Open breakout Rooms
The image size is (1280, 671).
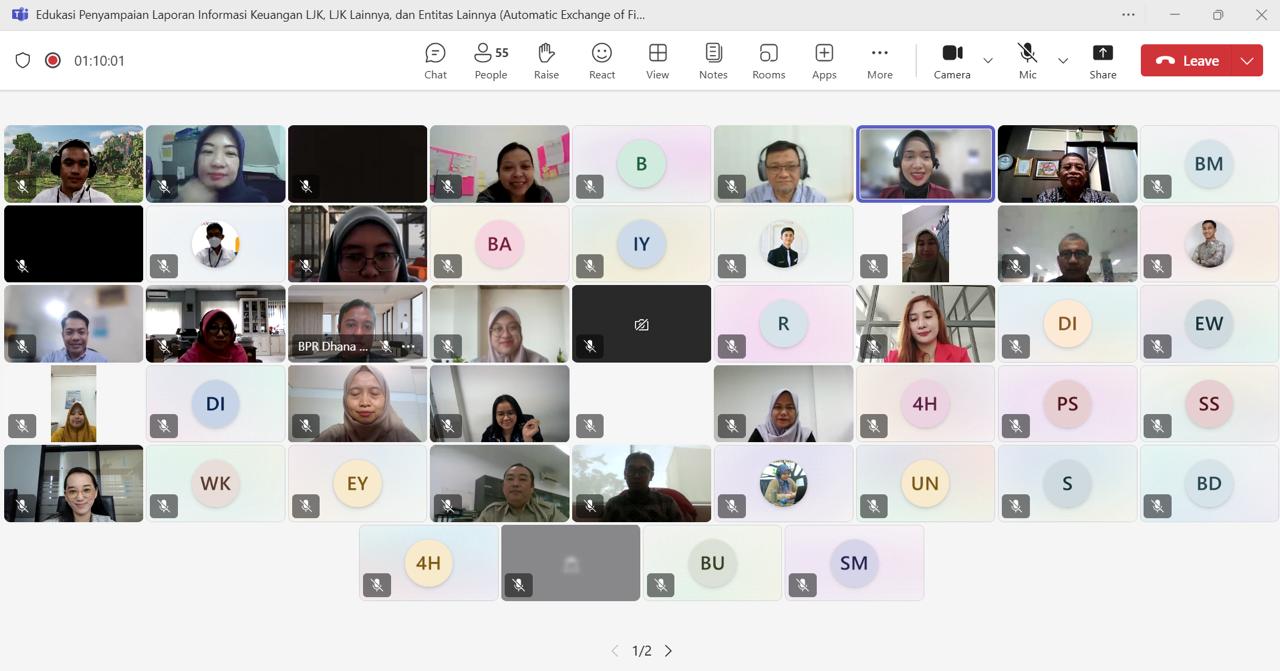[x=768, y=61]
